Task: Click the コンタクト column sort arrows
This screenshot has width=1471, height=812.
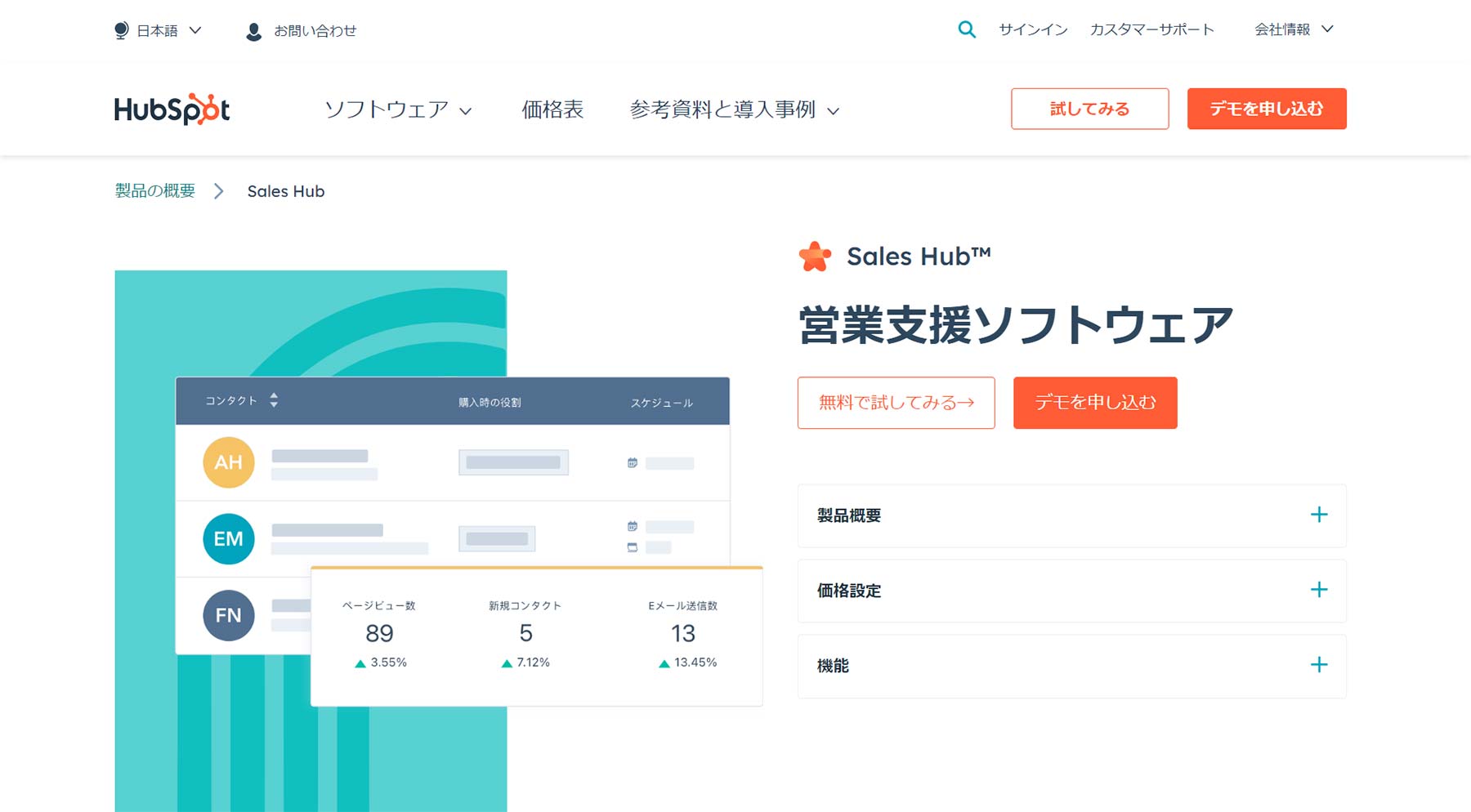Action: [274, 400]
